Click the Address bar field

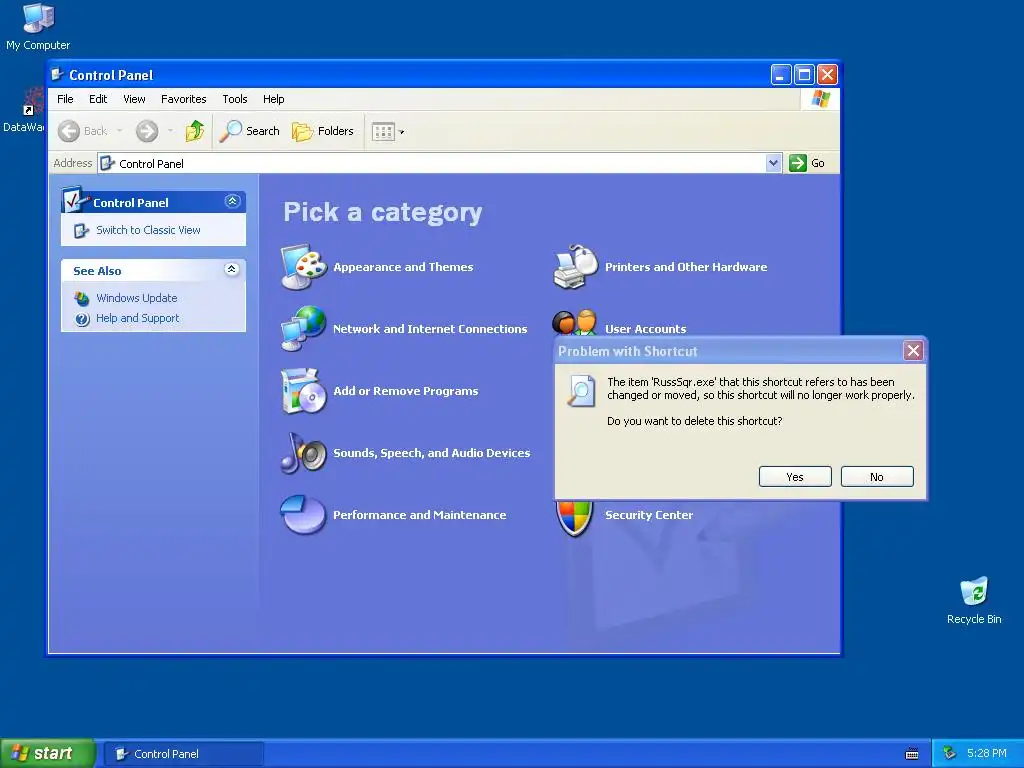coord(439,163)
